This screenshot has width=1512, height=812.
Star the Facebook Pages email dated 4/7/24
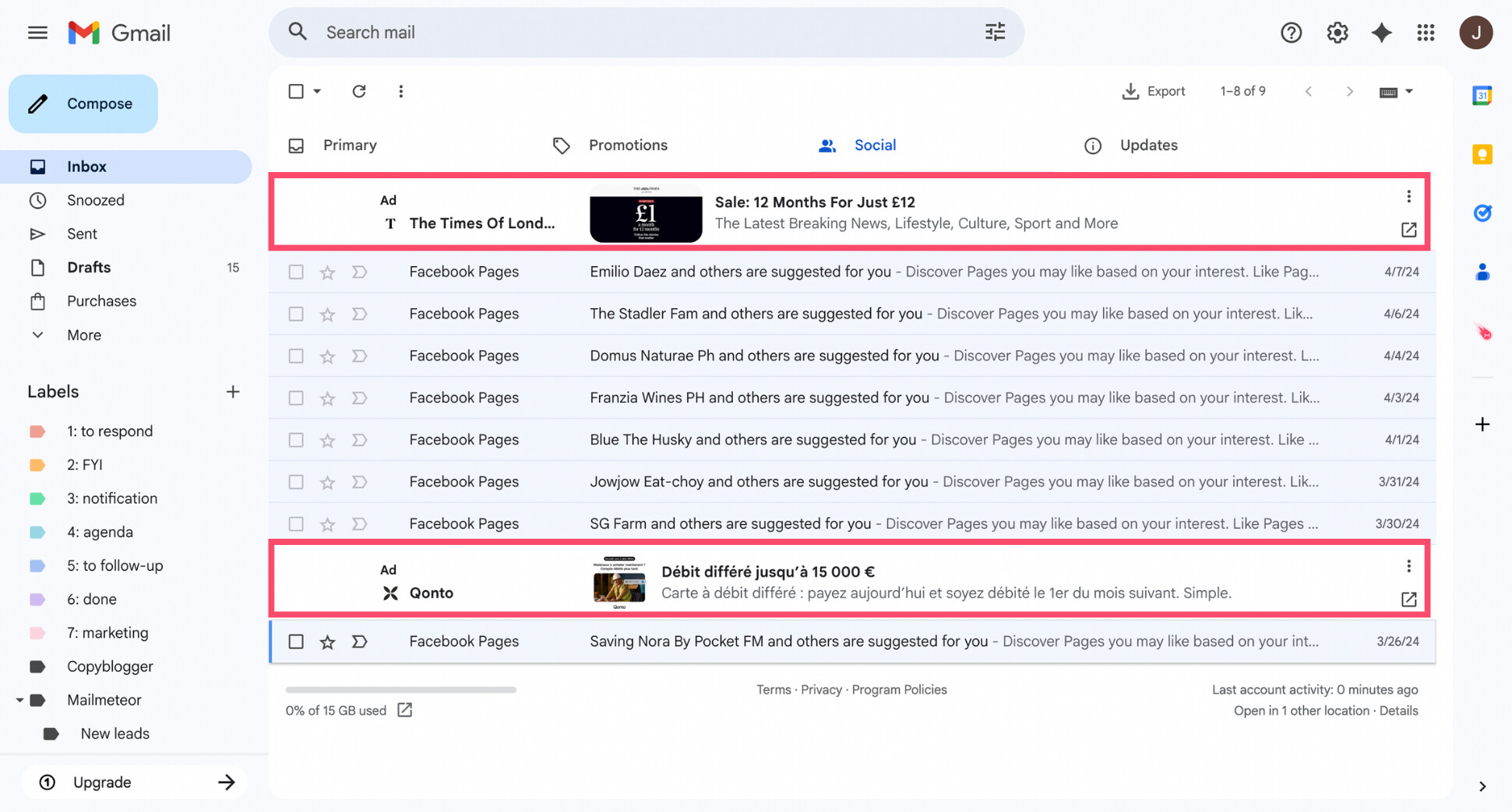327,272
